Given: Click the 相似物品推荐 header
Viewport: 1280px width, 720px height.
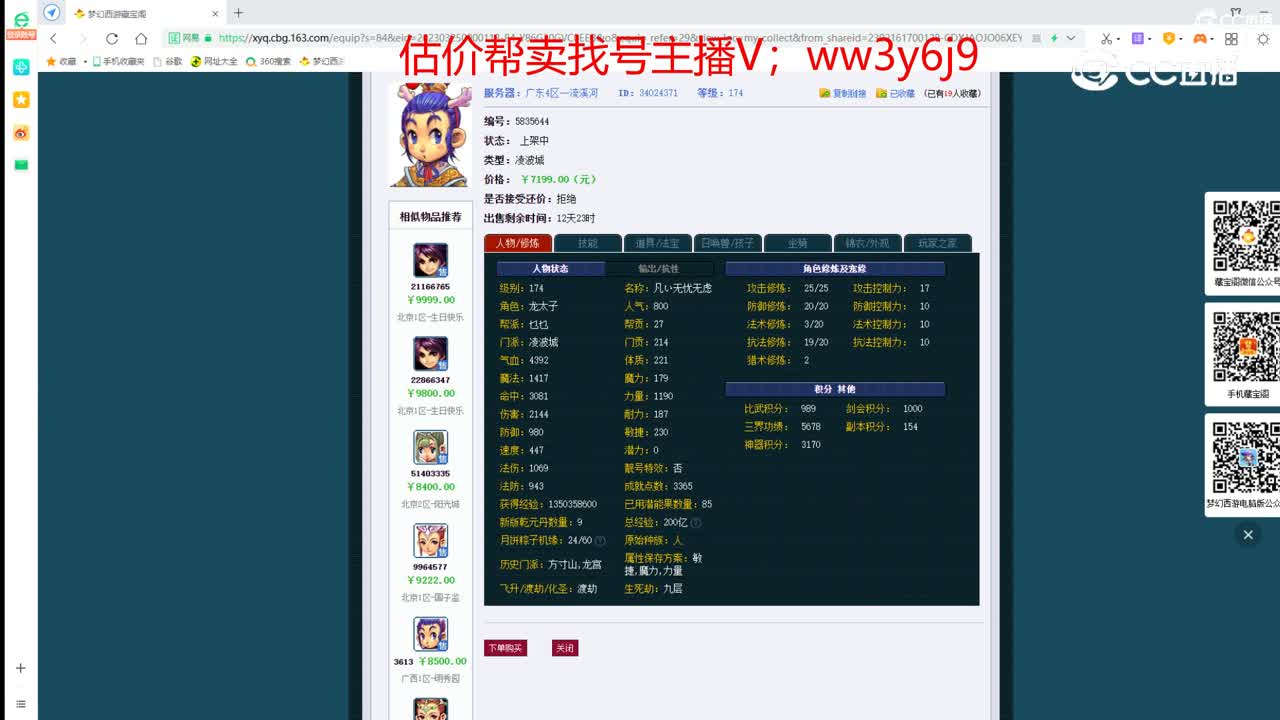Looking at the screenshot, I should (430, 217).
